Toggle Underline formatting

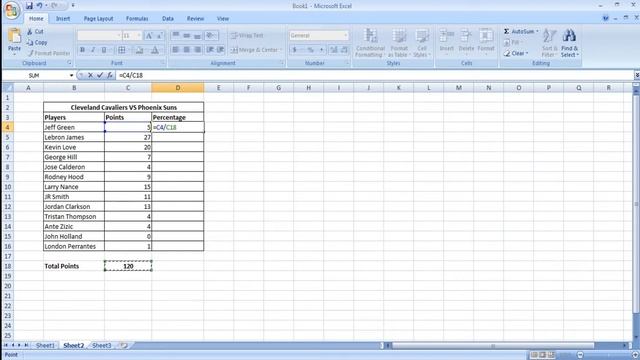[104, 50]
